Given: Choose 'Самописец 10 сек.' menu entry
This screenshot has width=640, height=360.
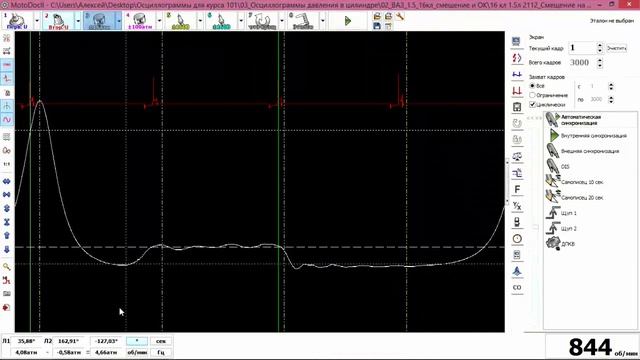Looking at the screenshot, I should [591, 182].
